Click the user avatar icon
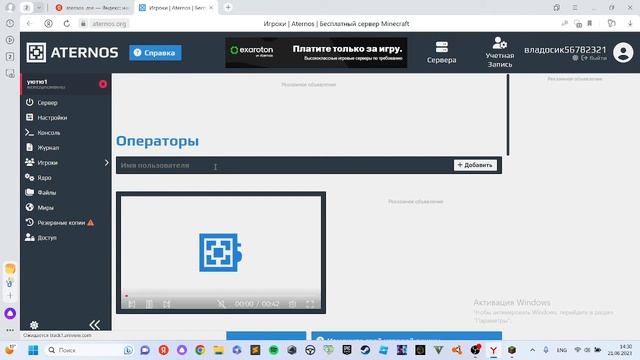Screen dimensions: 640x360 point(623,53)
